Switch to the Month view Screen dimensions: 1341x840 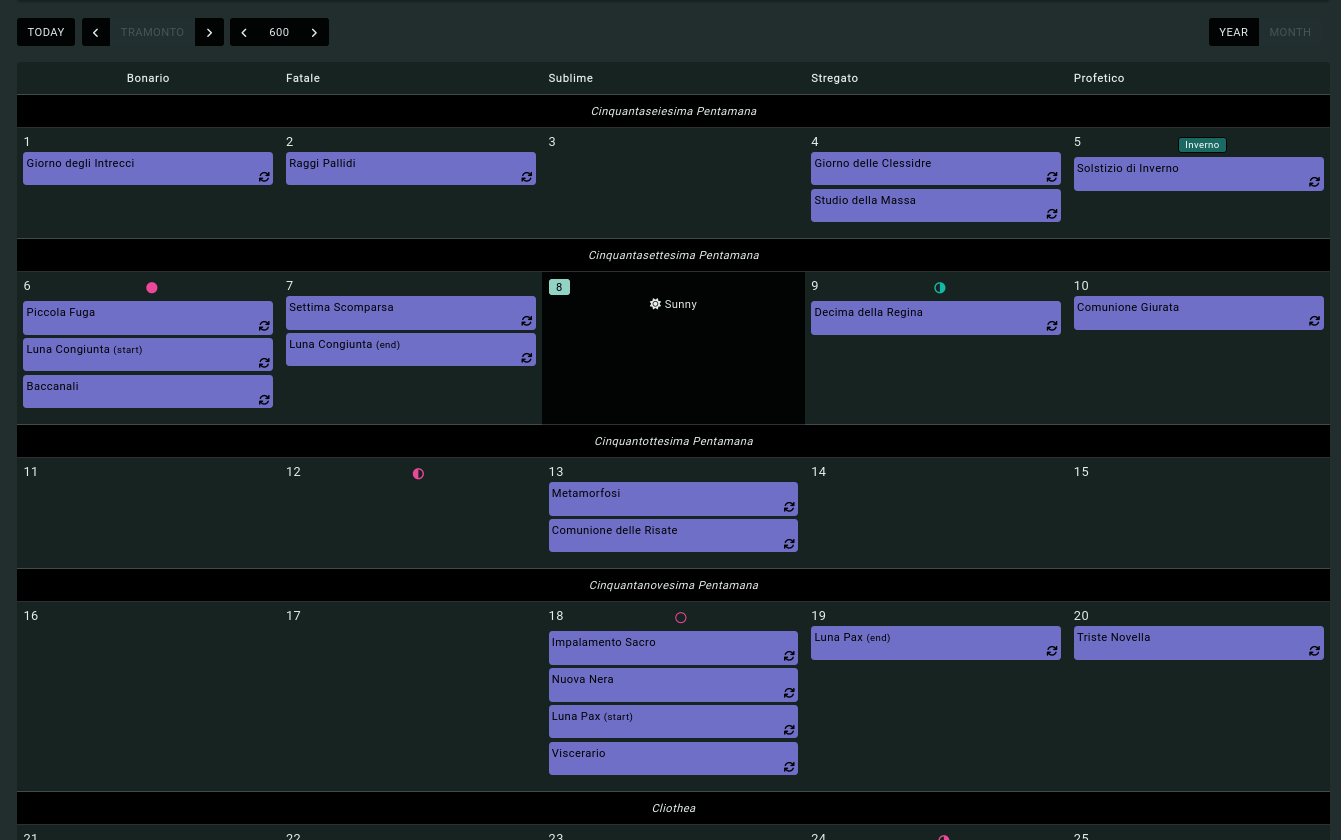pos(1290,32)
